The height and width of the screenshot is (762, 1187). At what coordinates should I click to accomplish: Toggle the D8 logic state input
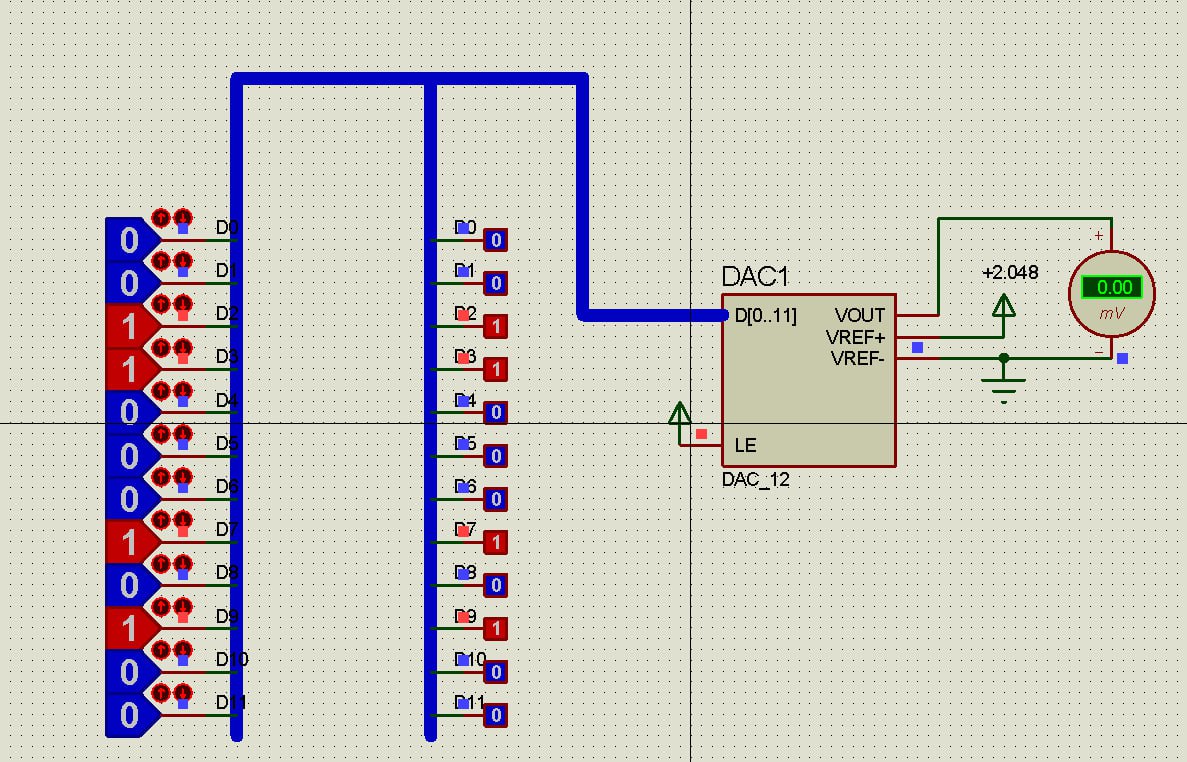coord(132,585)
